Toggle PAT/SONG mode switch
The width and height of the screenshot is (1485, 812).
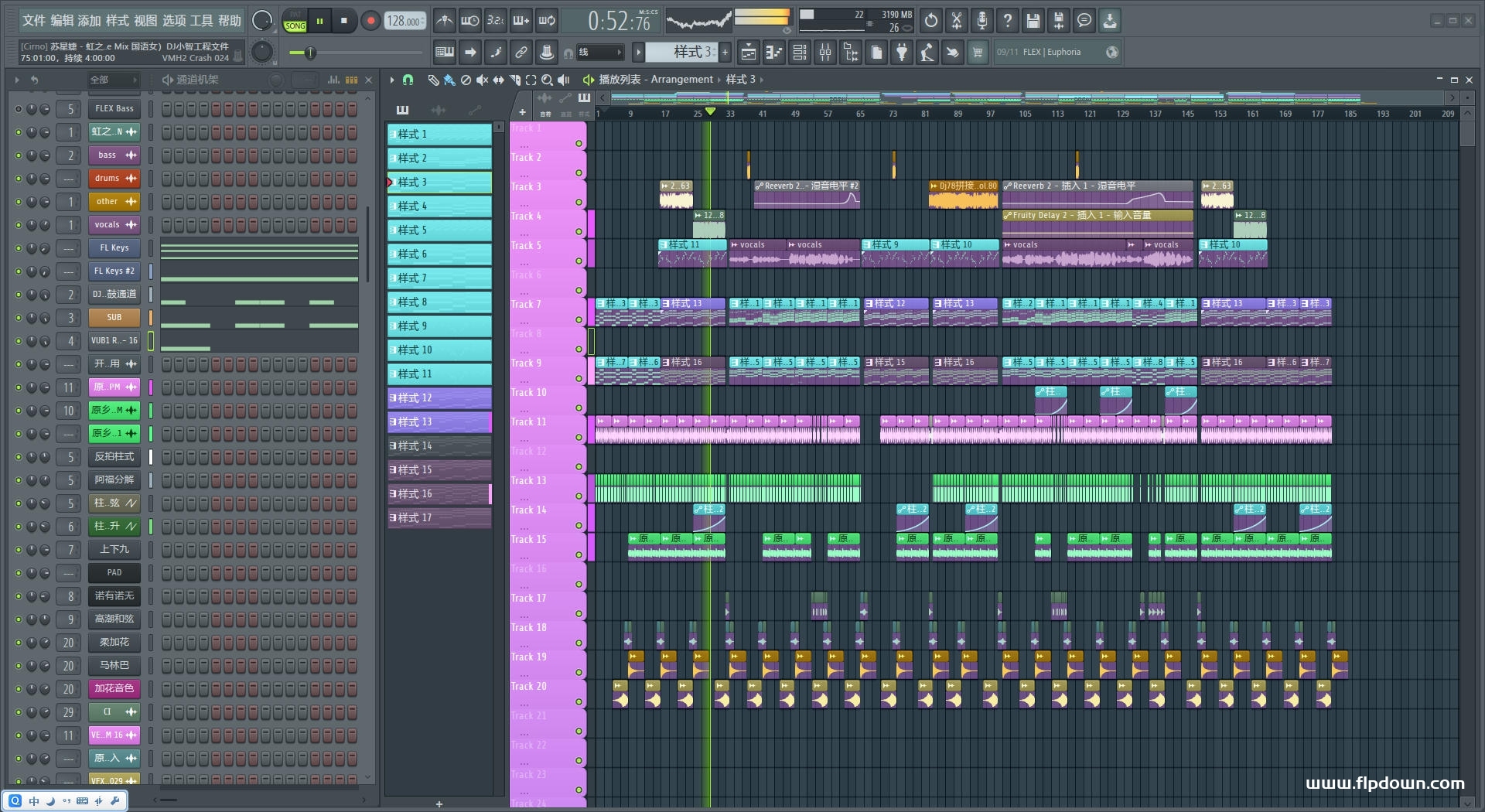295,21
